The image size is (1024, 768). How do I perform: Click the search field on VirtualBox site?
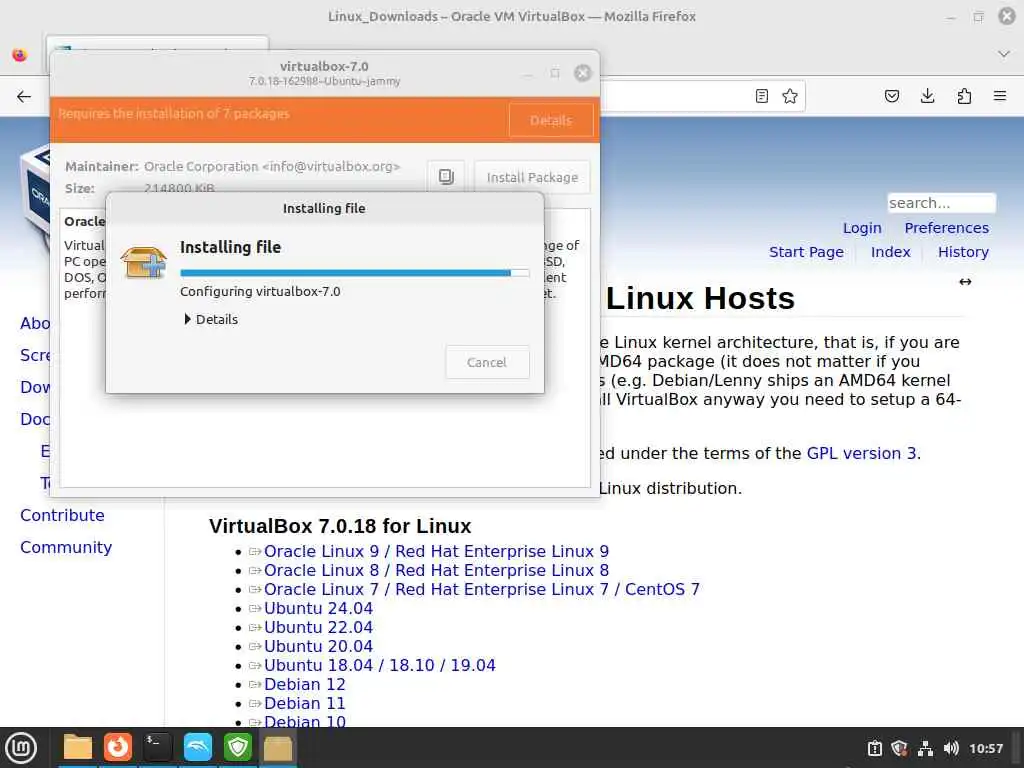coord(941,203)
